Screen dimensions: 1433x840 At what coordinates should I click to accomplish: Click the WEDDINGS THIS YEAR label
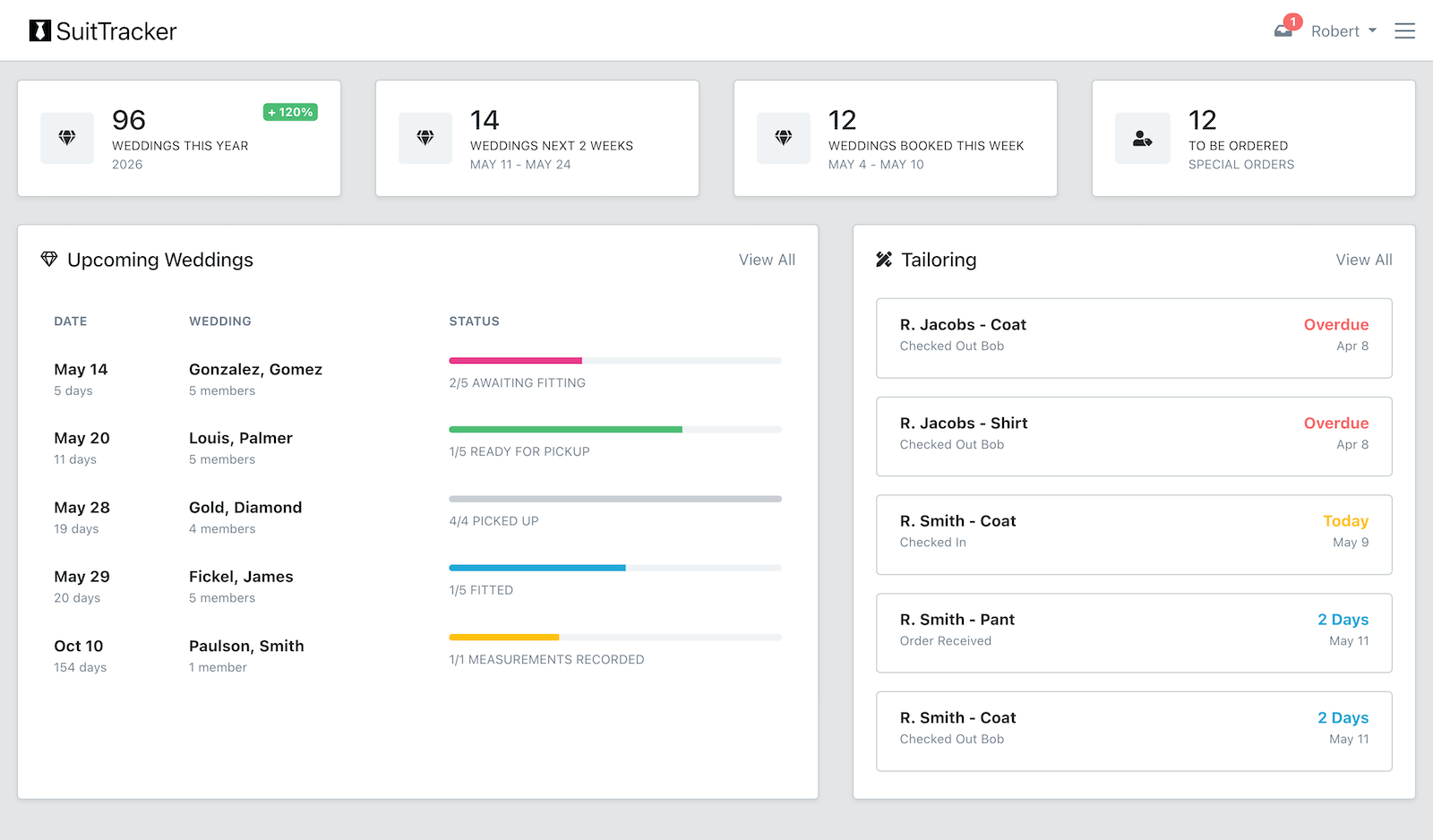pyautogui.click(x=180, y=146)
